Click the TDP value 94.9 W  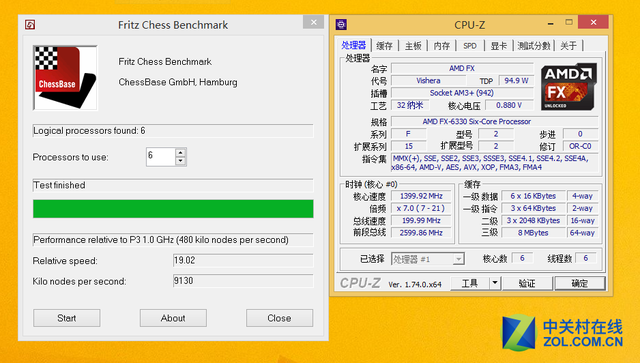click(x=516, y=80)
